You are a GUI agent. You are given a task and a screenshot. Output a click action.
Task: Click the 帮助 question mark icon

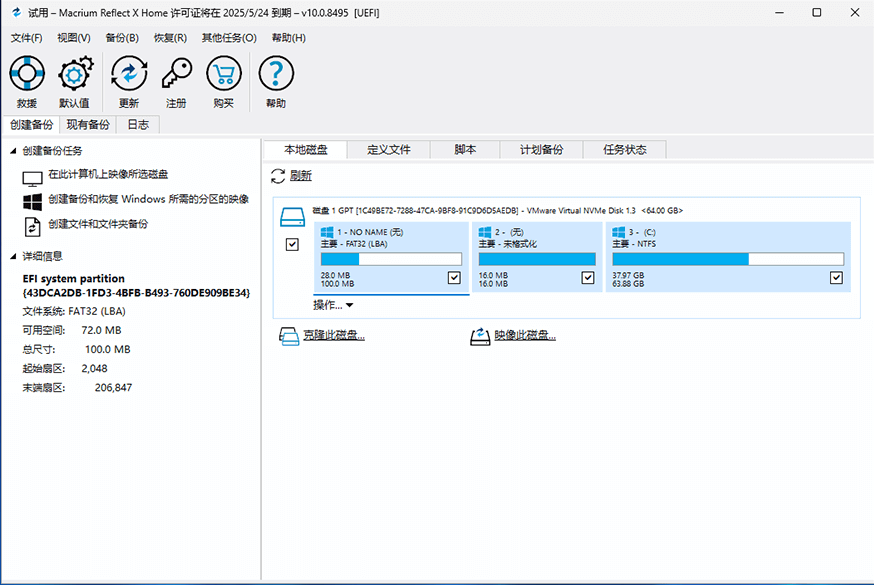click(x=275, y=73)
